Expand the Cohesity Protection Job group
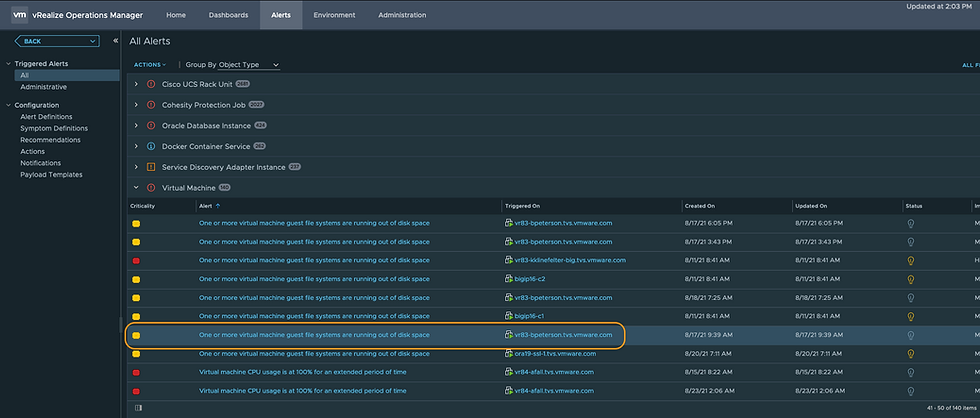 (x=136, y=105)
